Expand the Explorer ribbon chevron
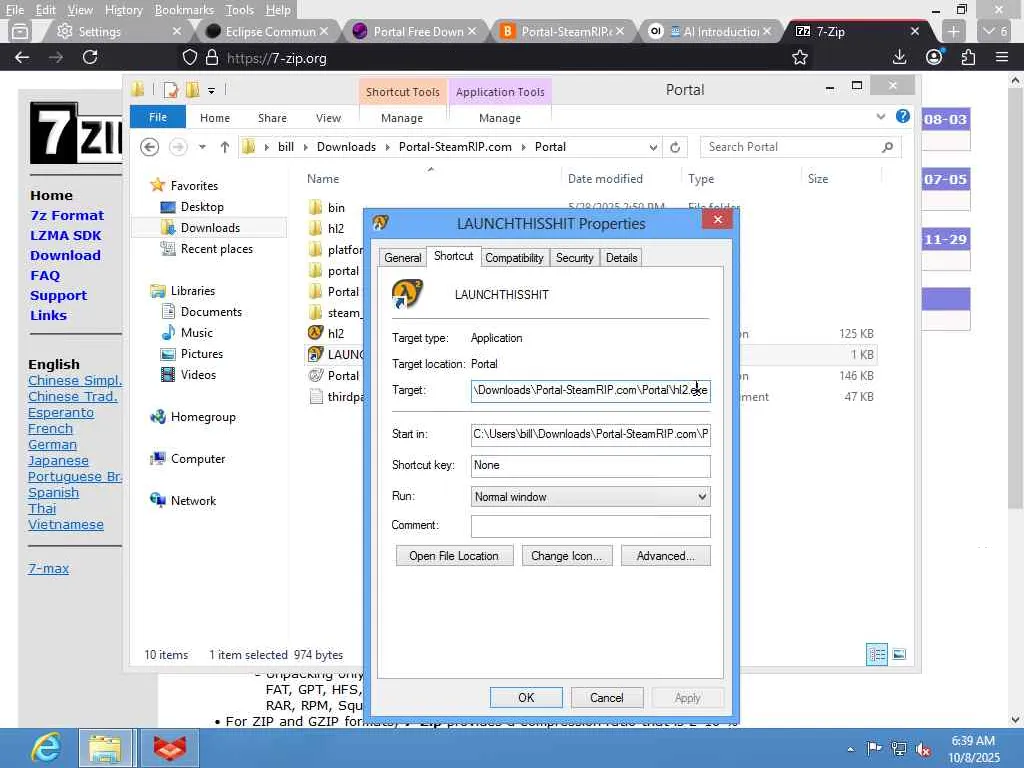1024x768 pixels. click(880, 117)
